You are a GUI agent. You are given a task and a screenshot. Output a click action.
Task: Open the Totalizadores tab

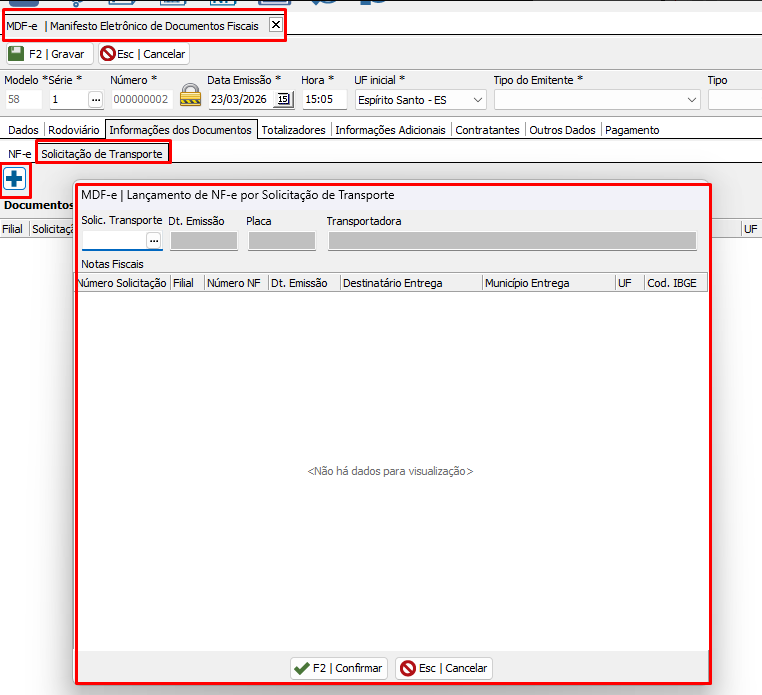[x=293, y=130]
